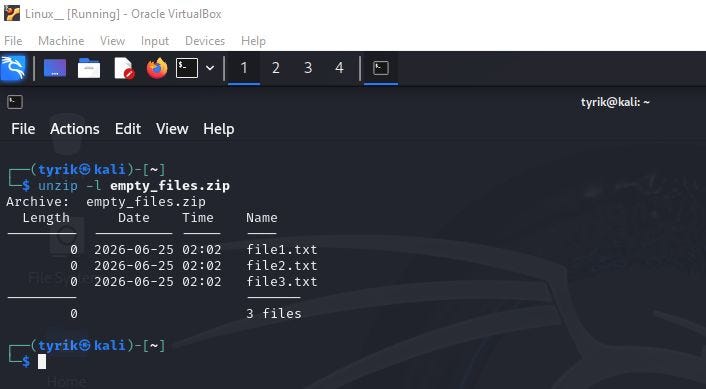The width and height of the screenshot is (706, 389).
Task: Click file3.txt in the listing
Action: click(x=282, y=282)
